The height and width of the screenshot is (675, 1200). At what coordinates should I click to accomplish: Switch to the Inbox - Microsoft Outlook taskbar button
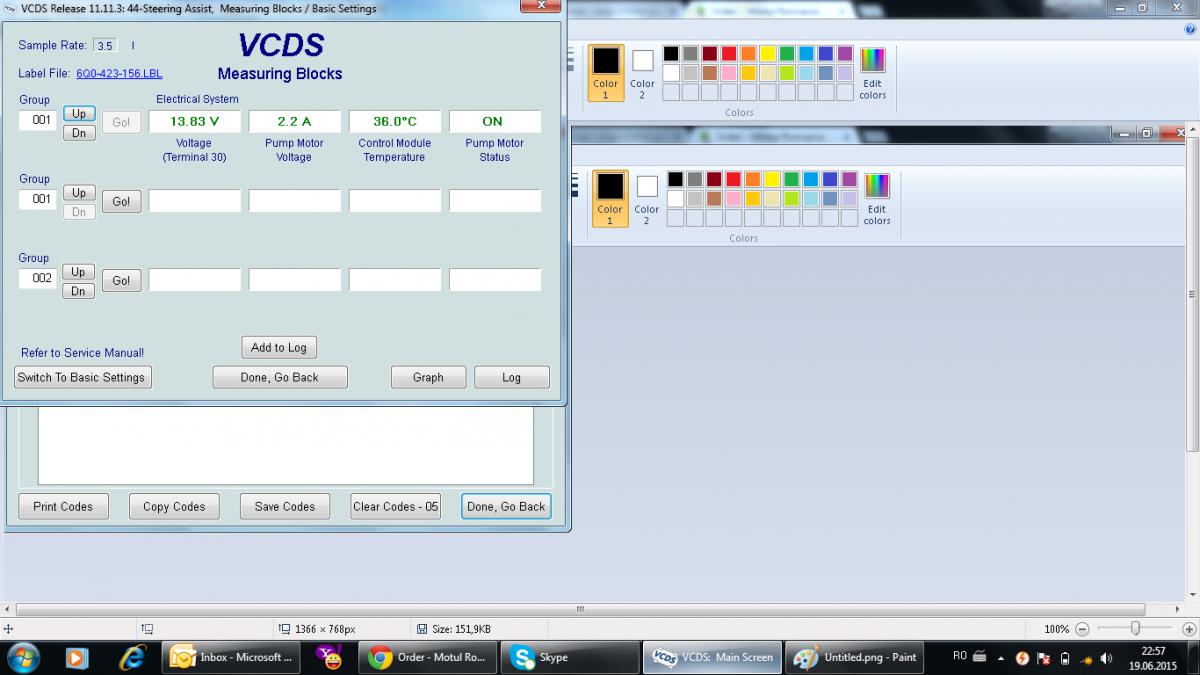(x=232, y=657)
